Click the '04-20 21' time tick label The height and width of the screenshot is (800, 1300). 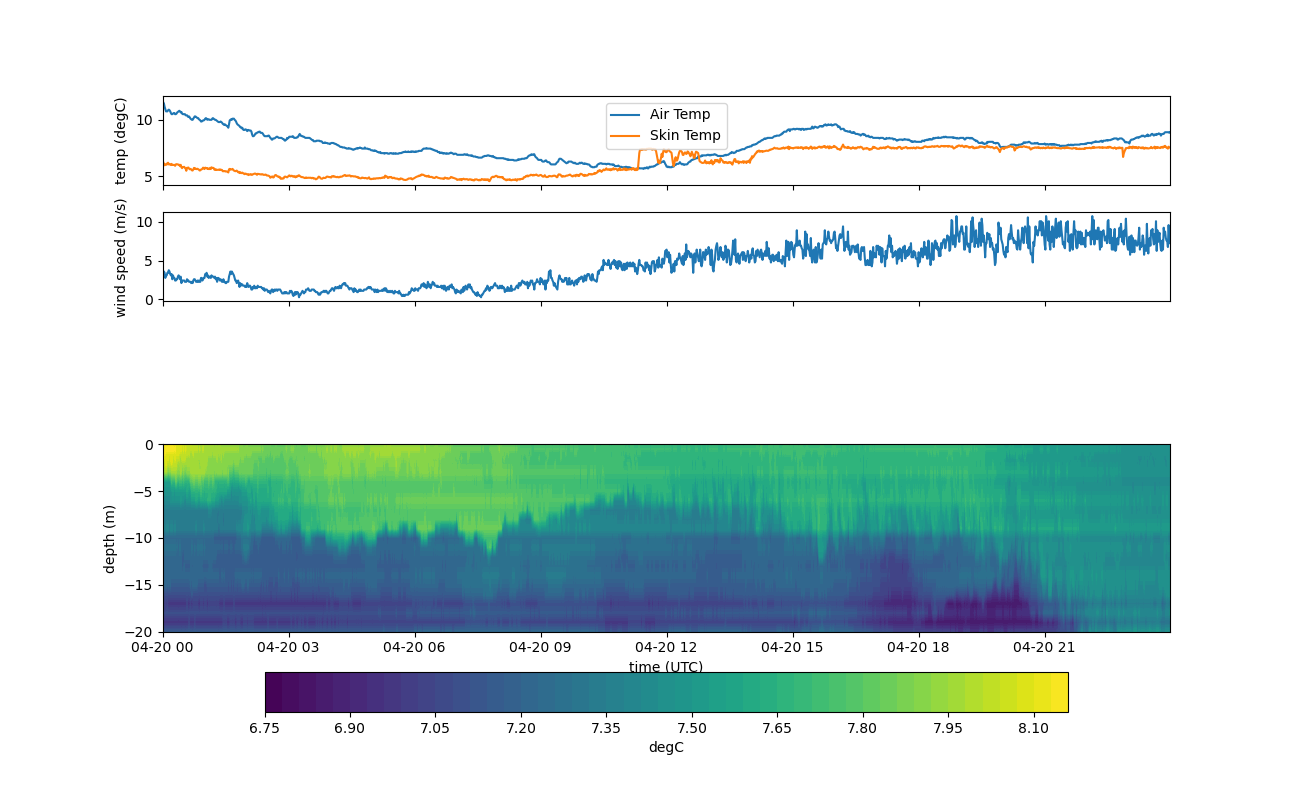click(1046, 648)
